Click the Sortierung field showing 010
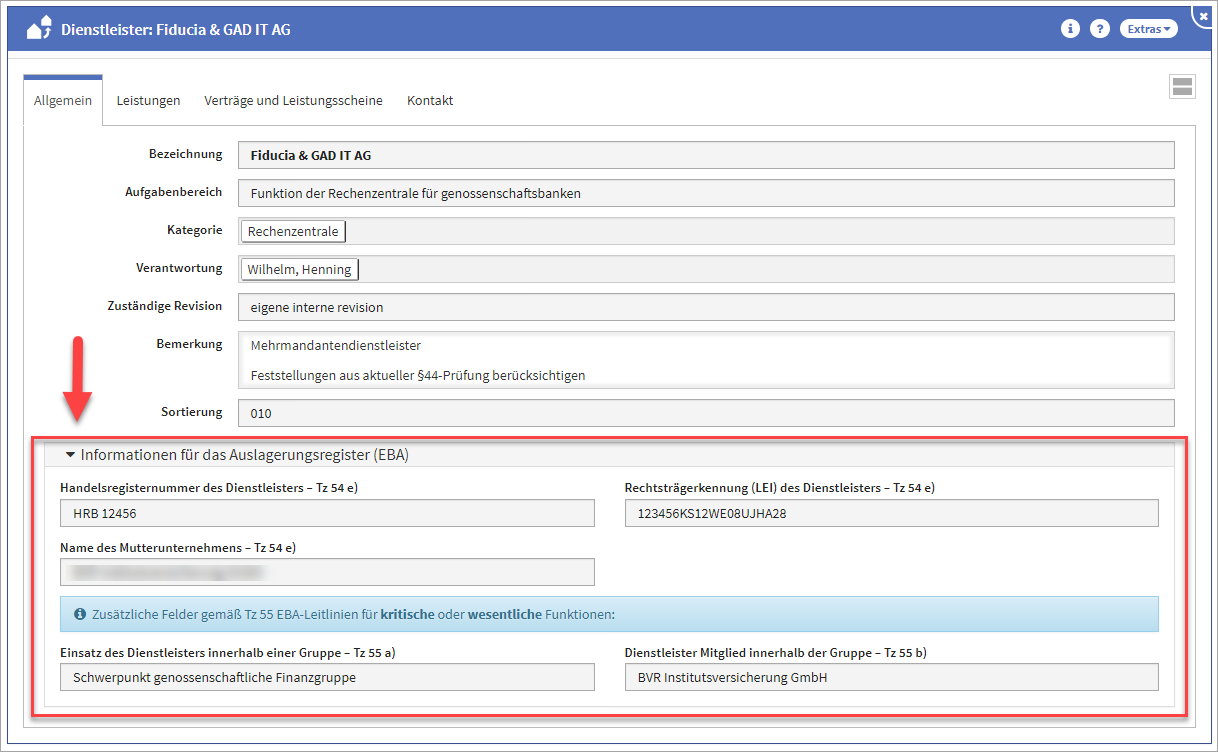 705,413
